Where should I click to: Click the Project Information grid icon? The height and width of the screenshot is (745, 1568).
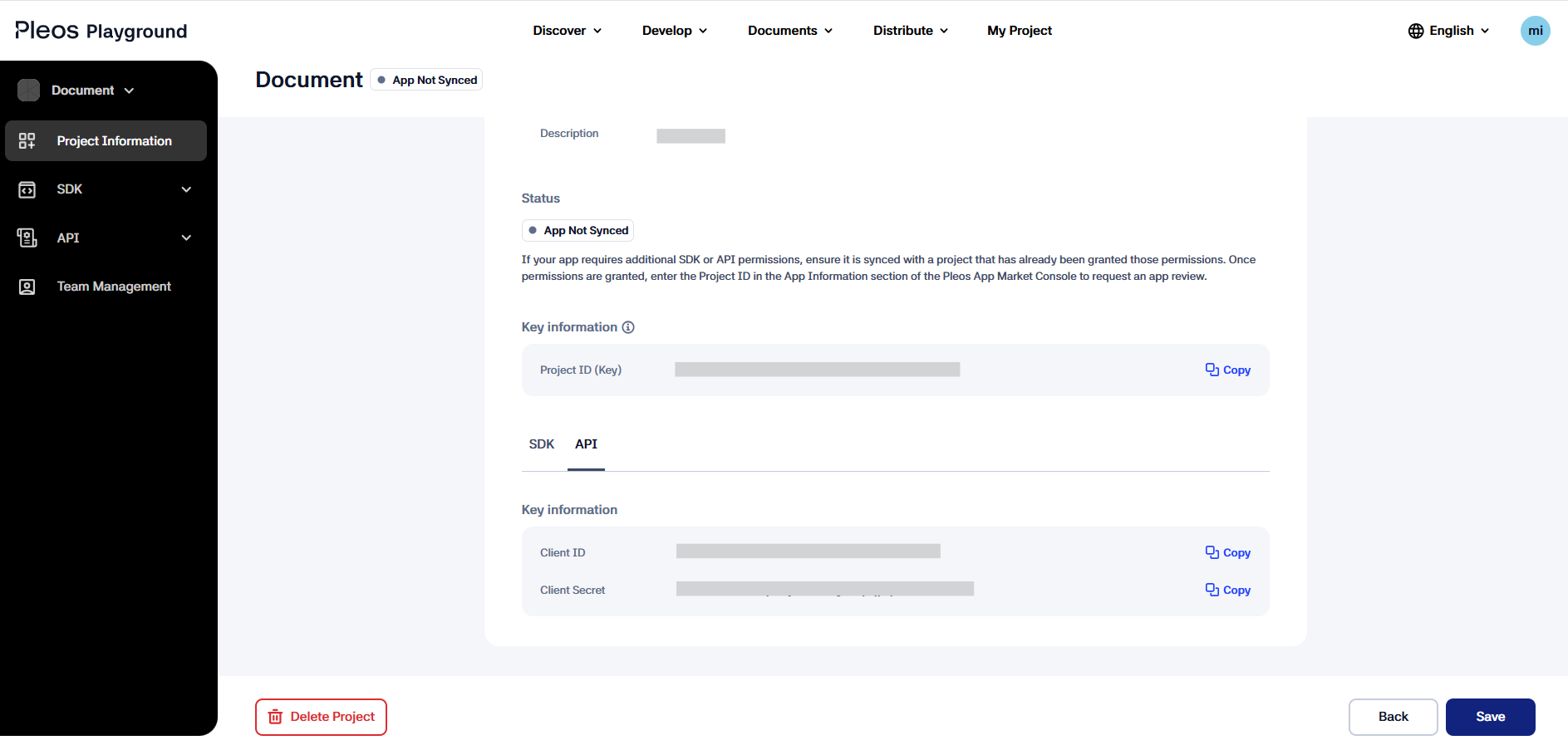pyautogui.click(x=27, y=141)
